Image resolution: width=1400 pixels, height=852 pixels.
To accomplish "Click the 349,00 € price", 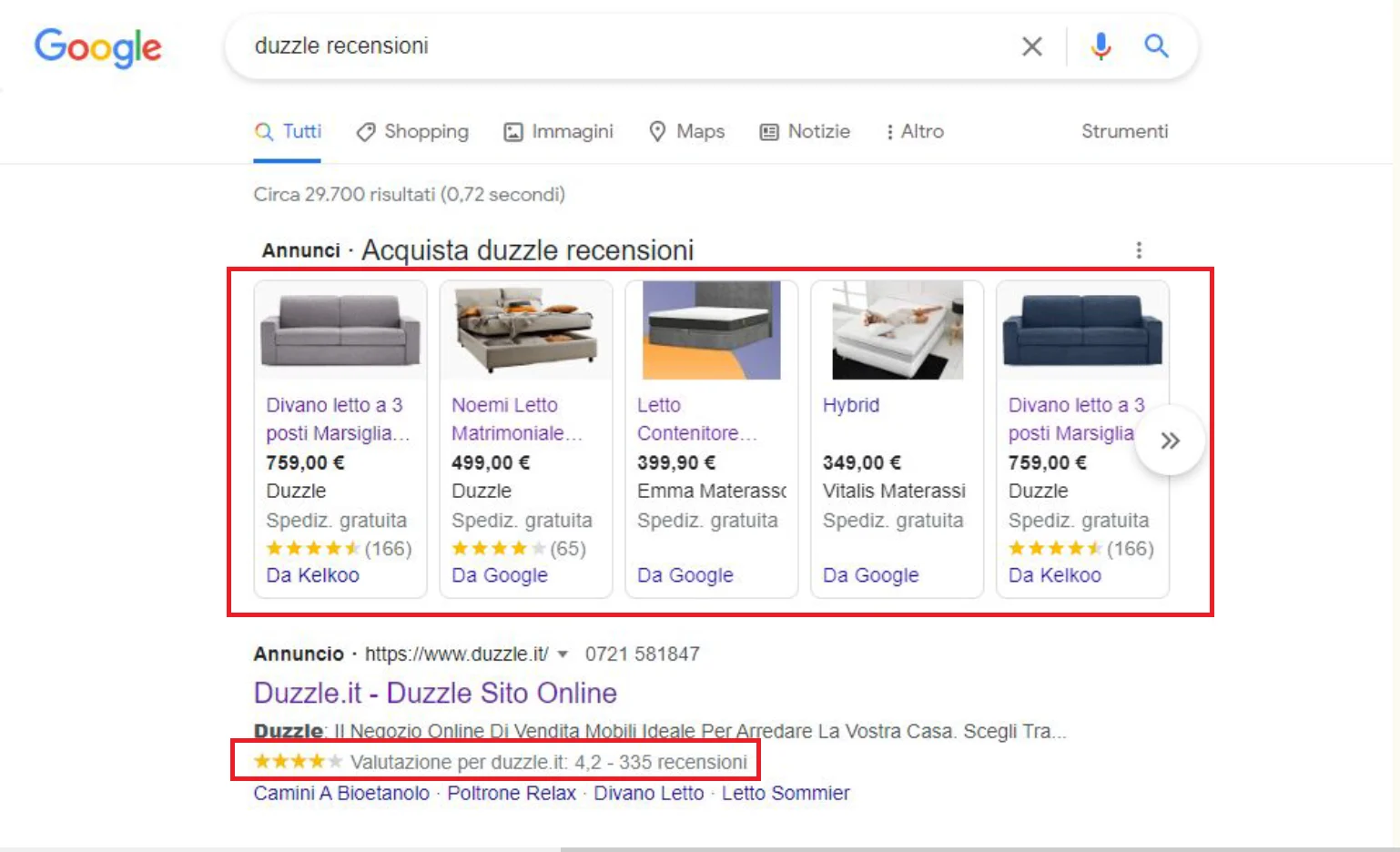I will coord(862,462).
